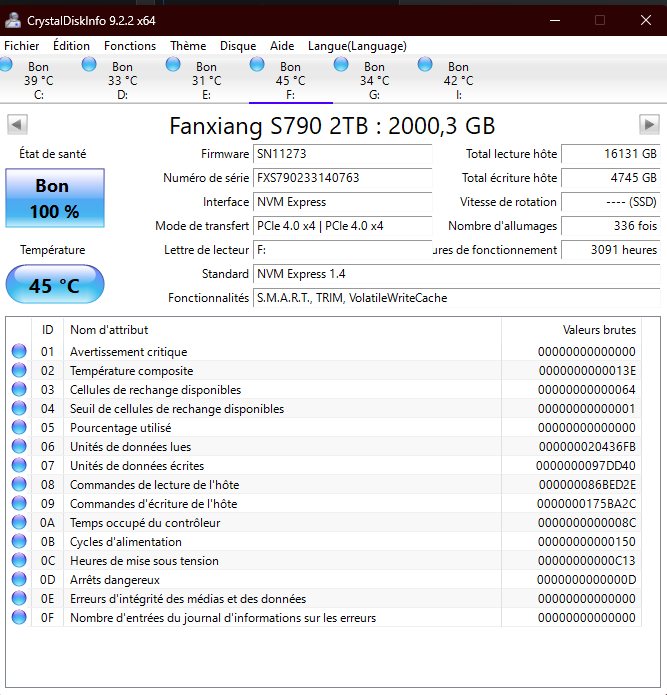Open the Langue(Language) menu
667x695 pixels.
357,46
